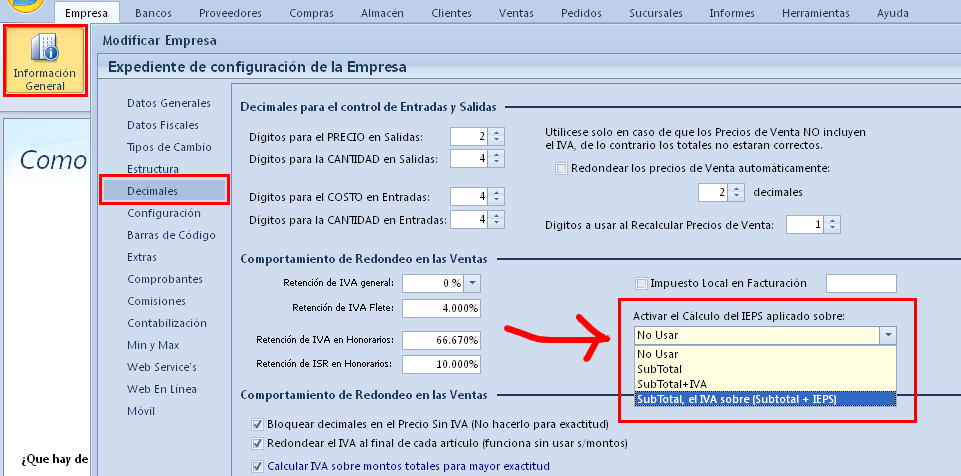The width and height of the screenshot is (961, 476).
Task: Choose SubTotal option in IEPS list
Action: [765, 369]
